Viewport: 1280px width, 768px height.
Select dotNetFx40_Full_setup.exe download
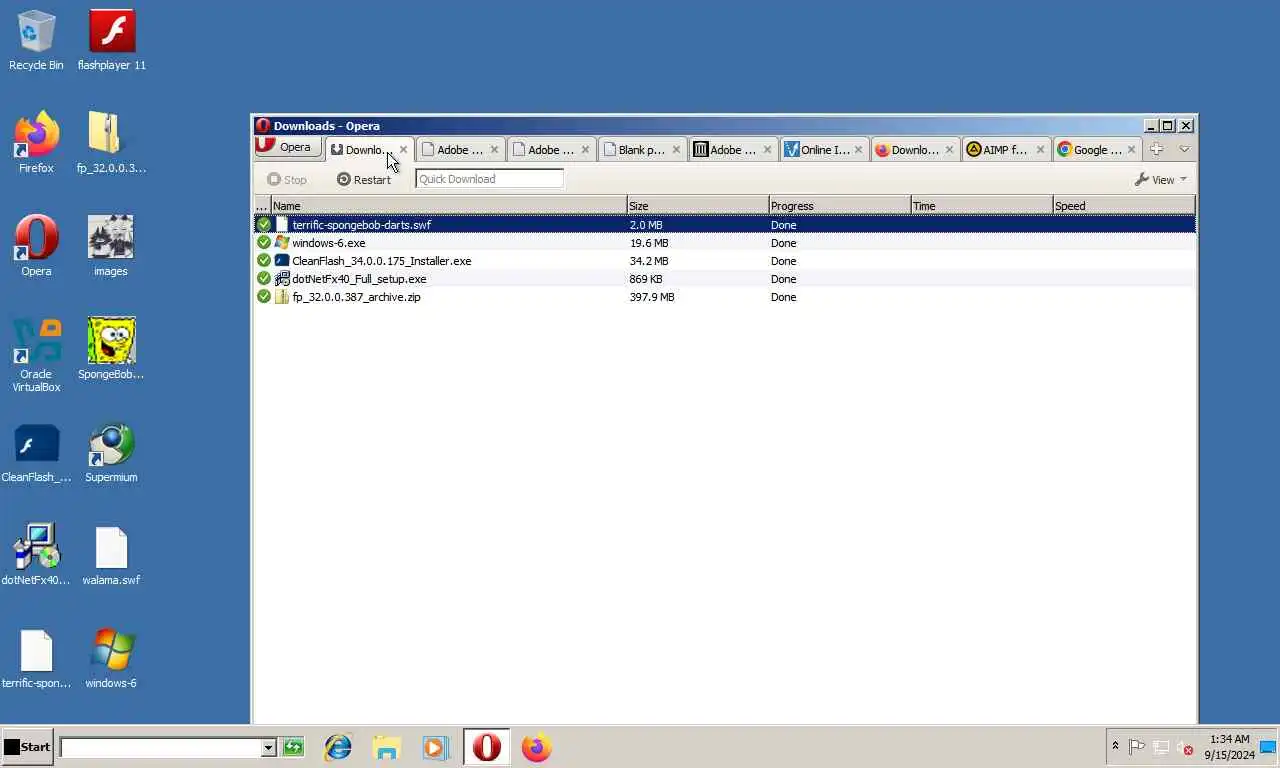725,279
